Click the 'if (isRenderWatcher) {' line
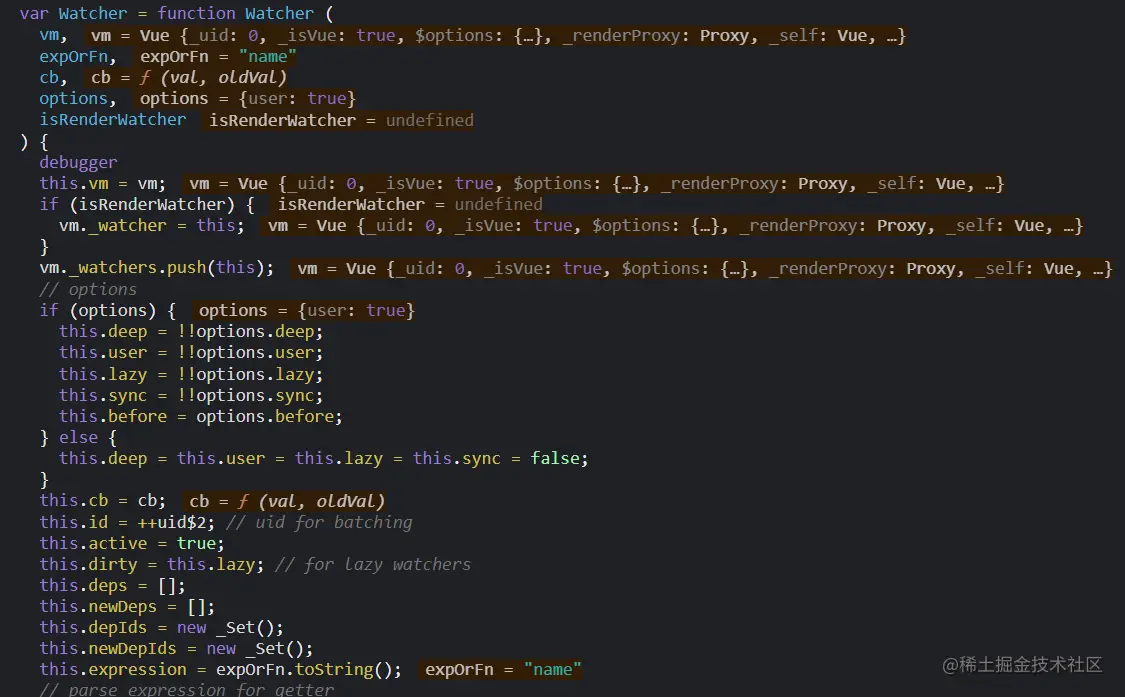1125x697 pixels. (147, 205)
